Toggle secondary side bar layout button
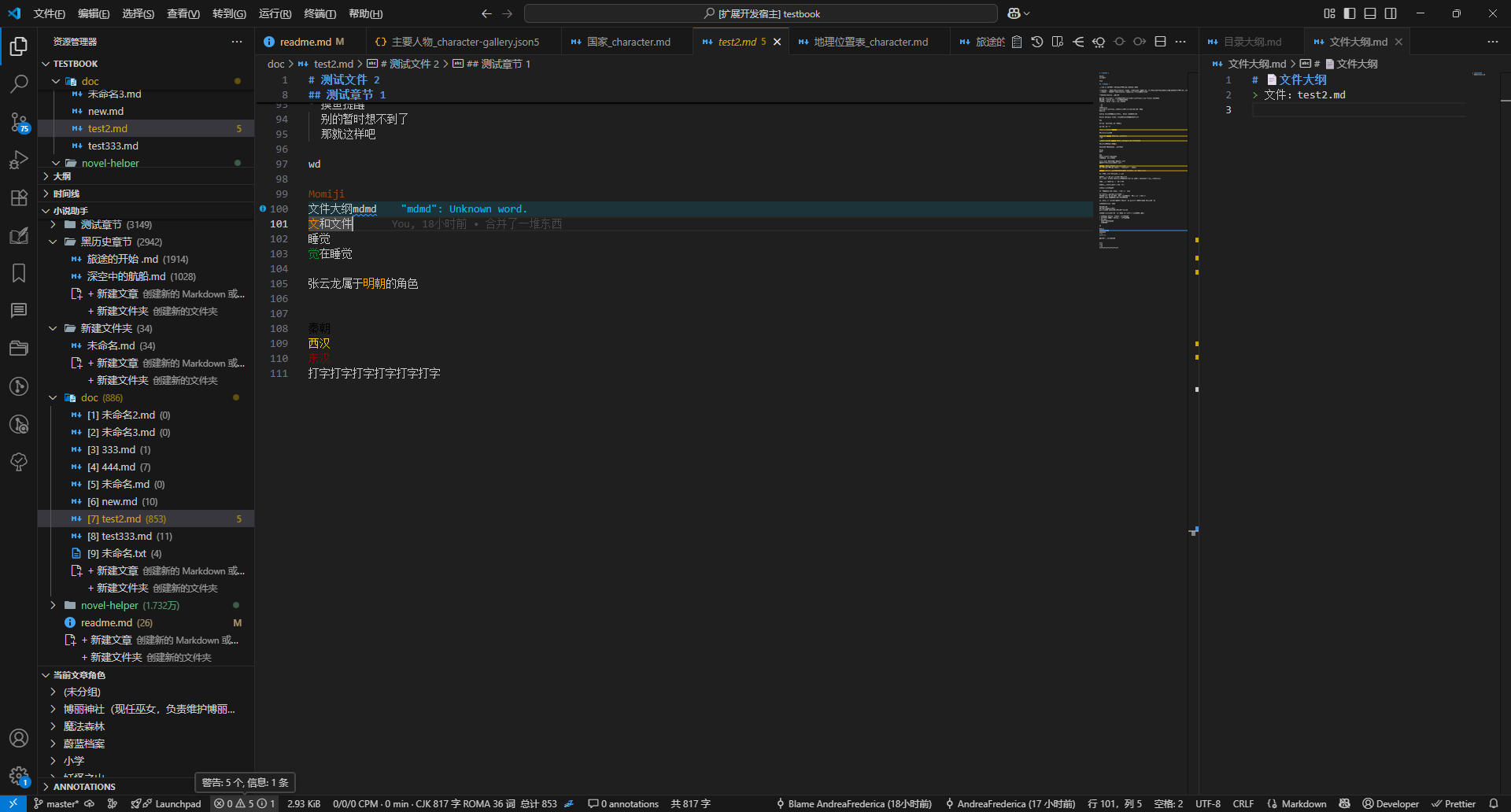Screen dimensions: 1511x812 click(x=1391, y=13)
